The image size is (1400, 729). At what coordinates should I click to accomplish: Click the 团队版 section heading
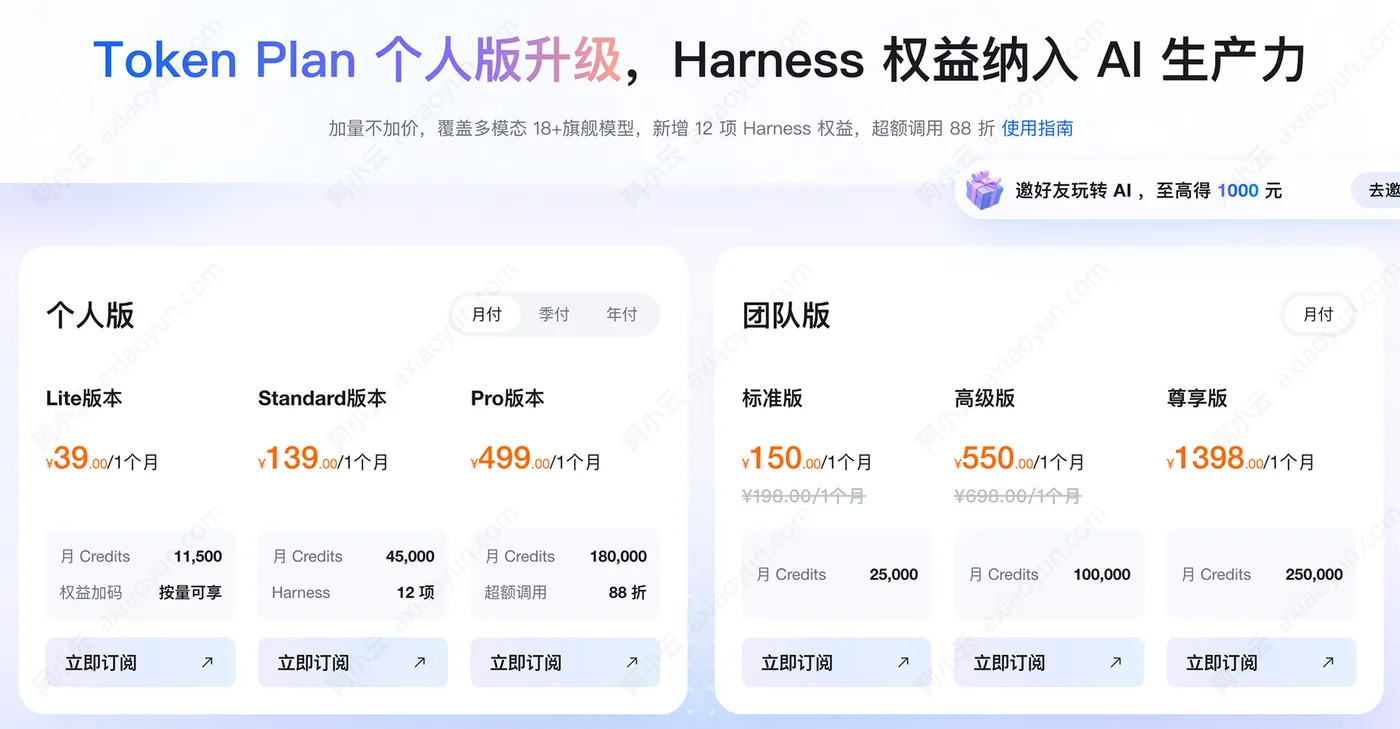click(786, 315)
